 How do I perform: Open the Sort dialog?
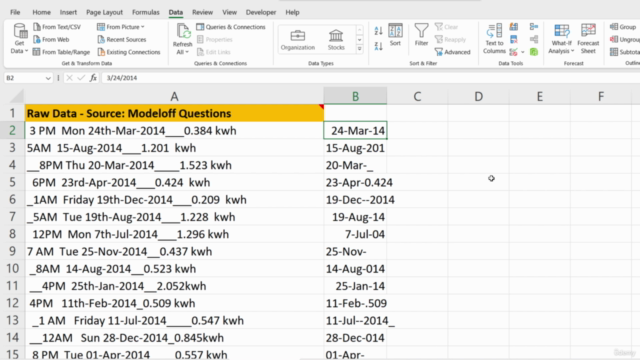[x=395, y=35]
